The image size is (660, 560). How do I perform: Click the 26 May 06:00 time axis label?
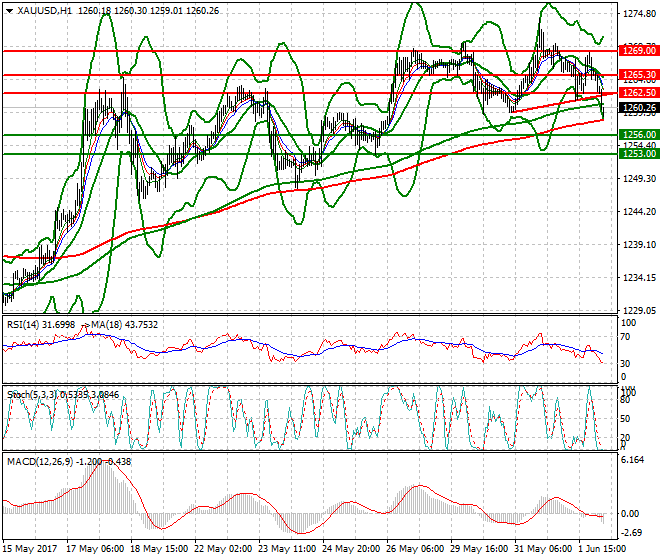tap(415, 549)
